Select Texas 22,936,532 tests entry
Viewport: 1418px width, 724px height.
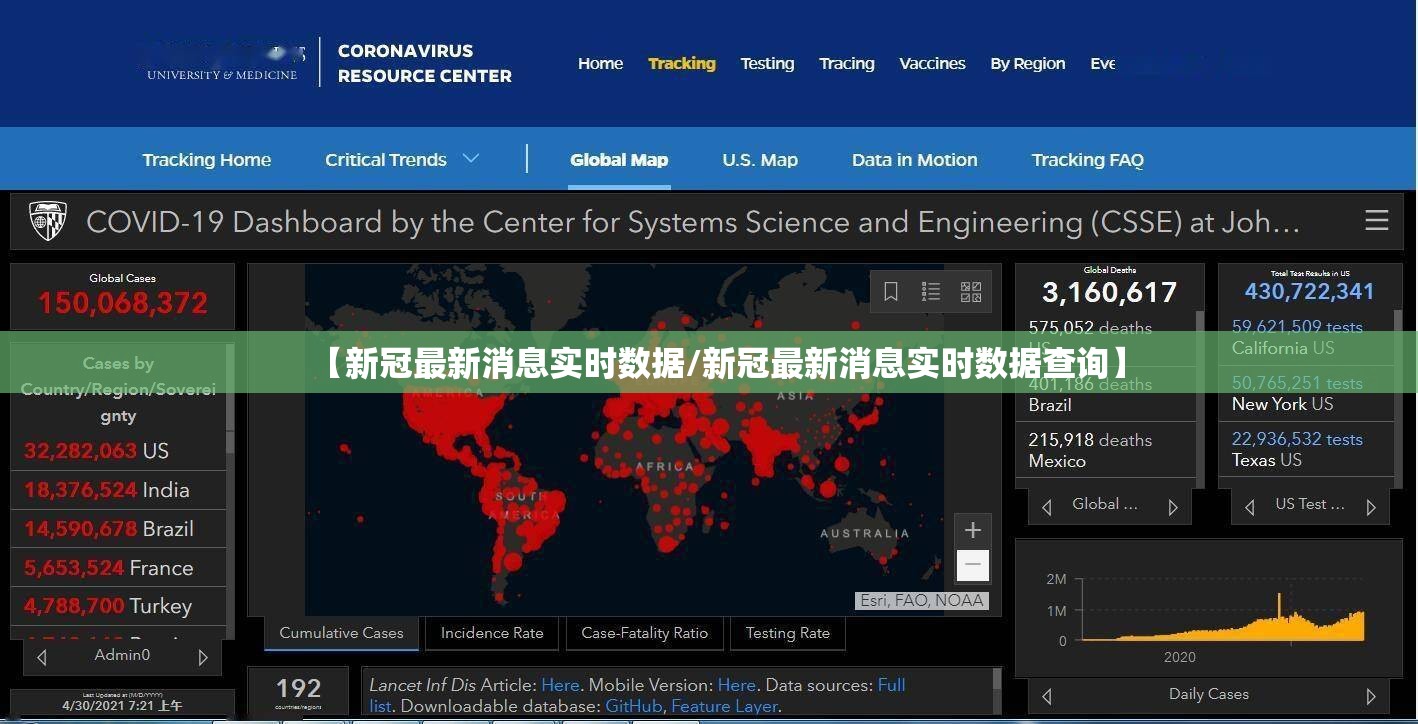1307,449
